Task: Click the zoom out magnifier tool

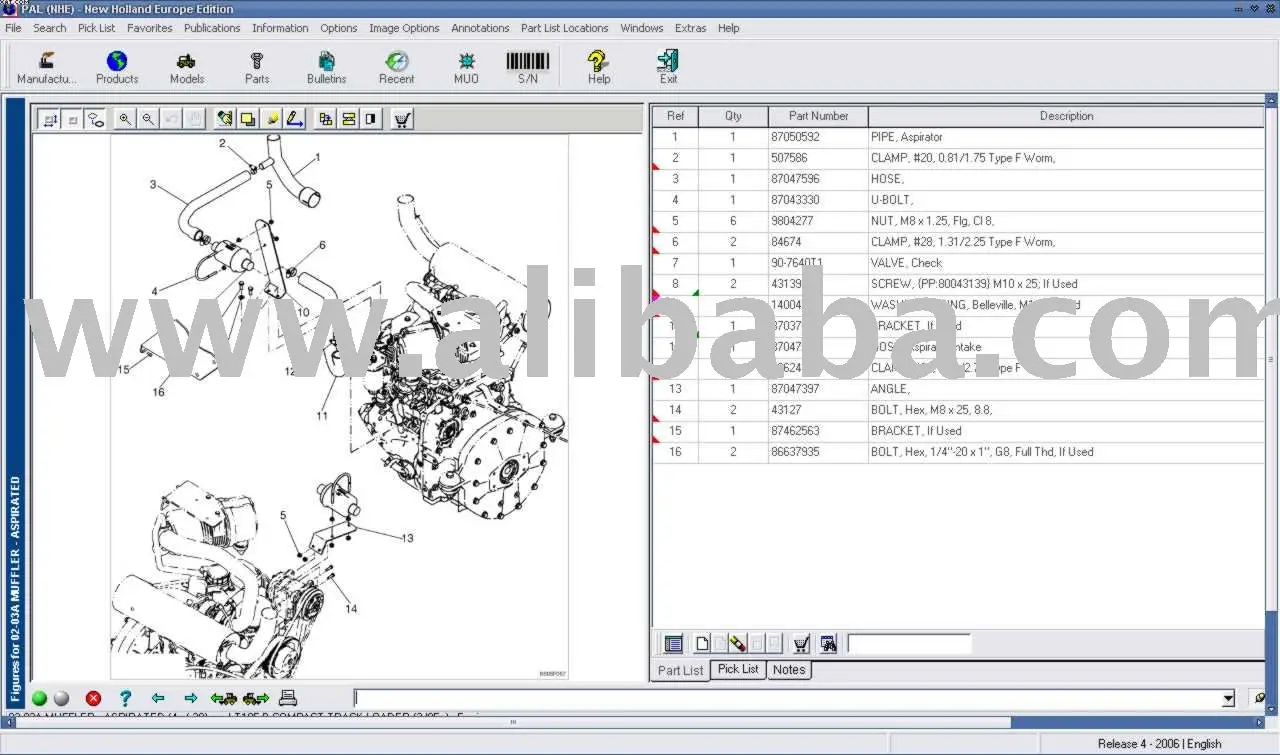Action: pyautogui.click(x=148, y=119)
